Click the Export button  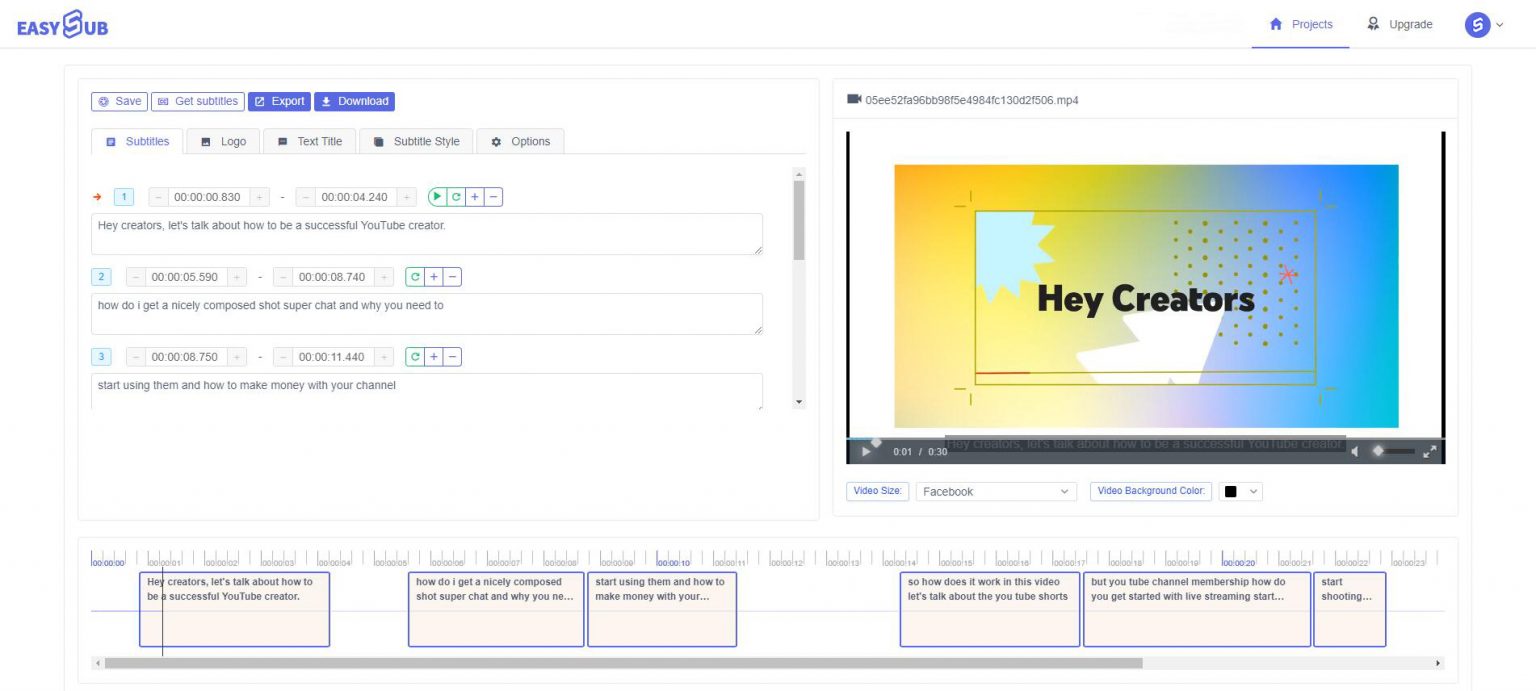click(279, 101)
